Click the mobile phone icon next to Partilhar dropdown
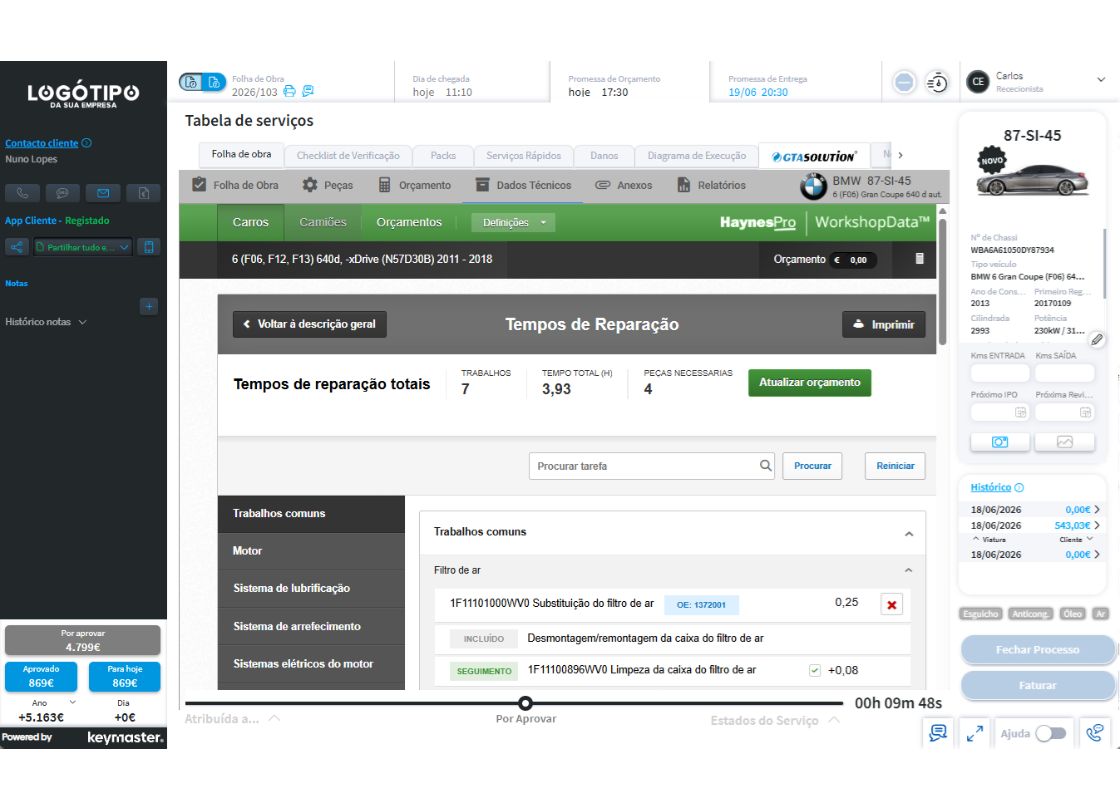1120x810 pixels. coord(149,247)
